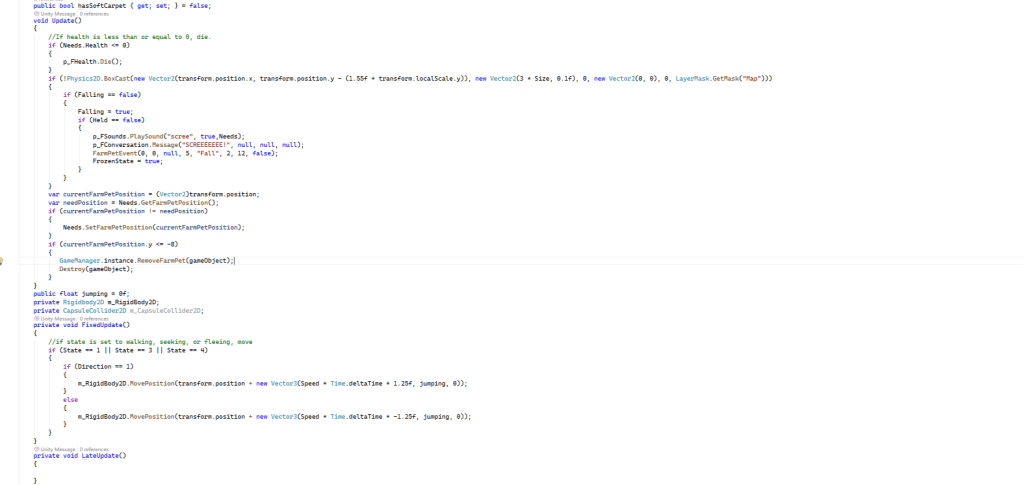
Task: Click the MovePosition line with positive 1.25f
Action: tap(273, 383)
